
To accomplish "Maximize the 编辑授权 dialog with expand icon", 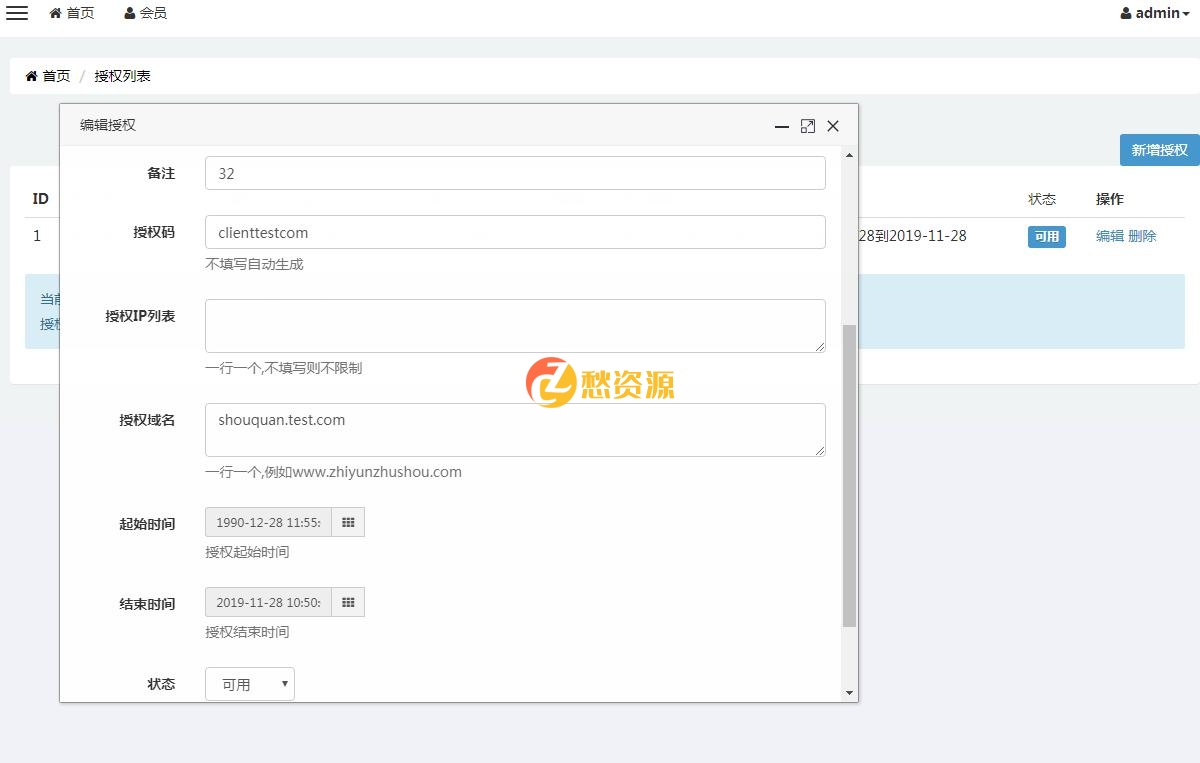I will [808, 126].
